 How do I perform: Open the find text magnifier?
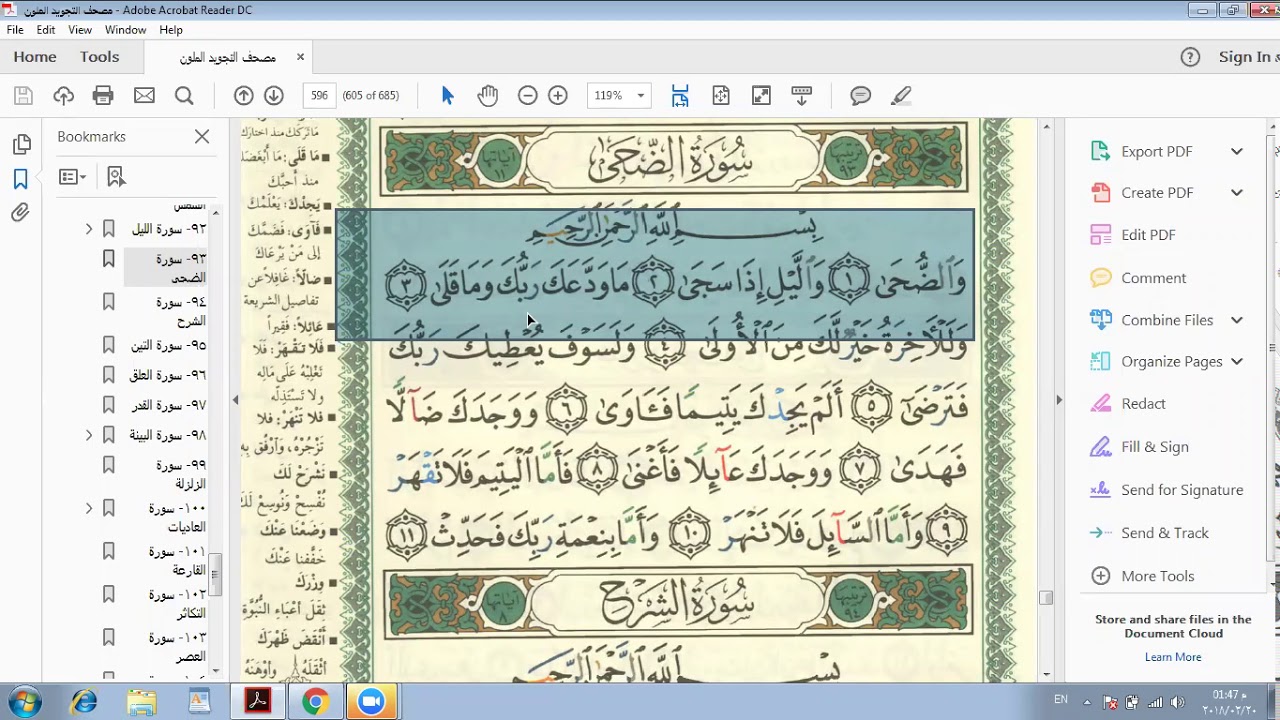[184, 96]
